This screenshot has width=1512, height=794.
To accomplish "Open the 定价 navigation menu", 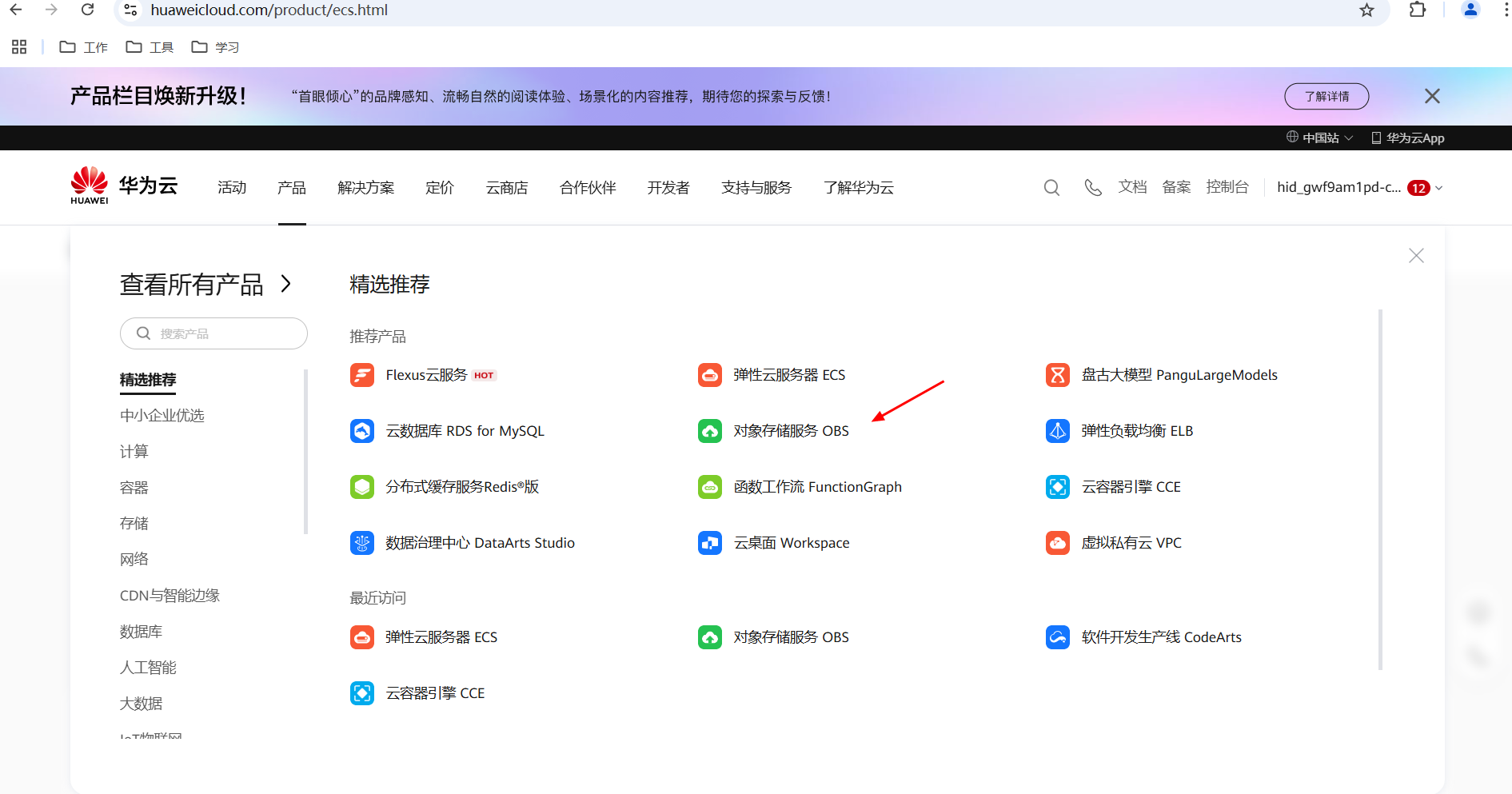I will pyautogui.click(x=440, y=188).
